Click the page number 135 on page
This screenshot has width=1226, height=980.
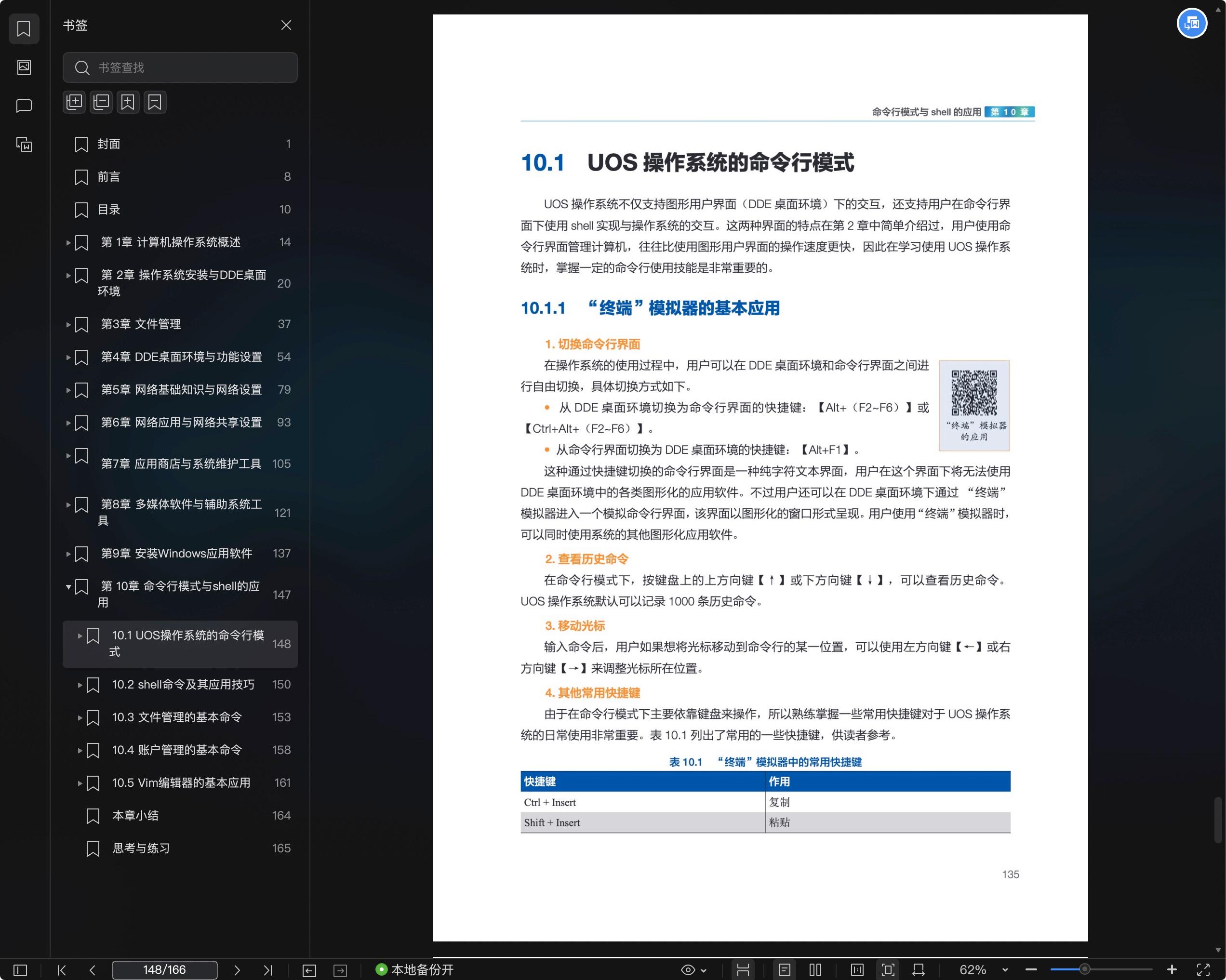click(x=1011, y=874)
